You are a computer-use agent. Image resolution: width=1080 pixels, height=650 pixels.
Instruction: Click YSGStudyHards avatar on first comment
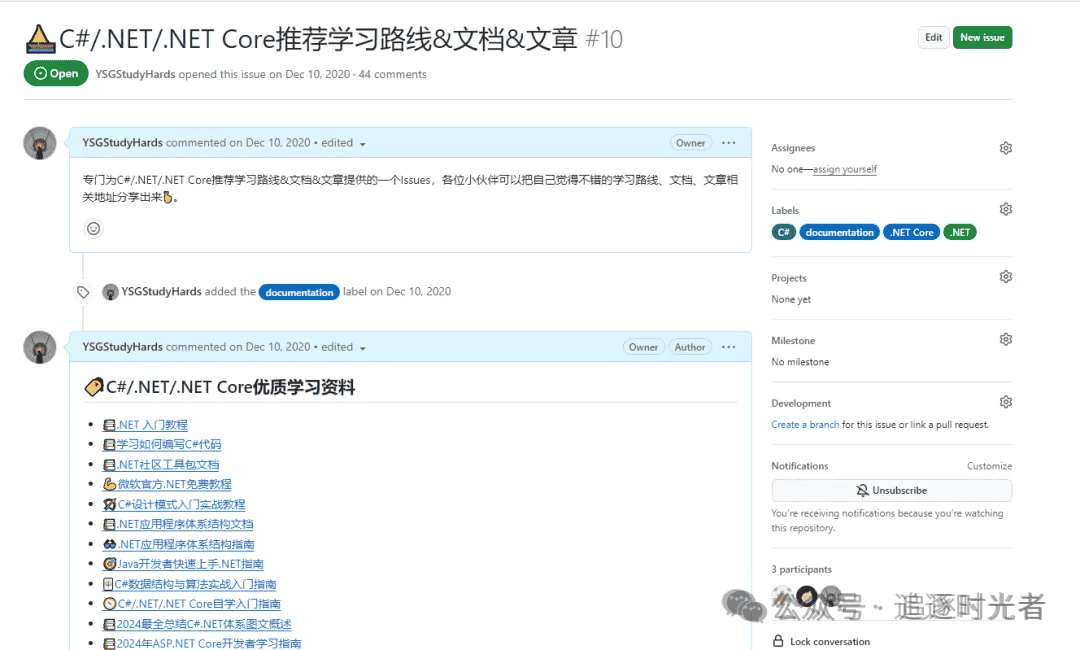point(39,143)
